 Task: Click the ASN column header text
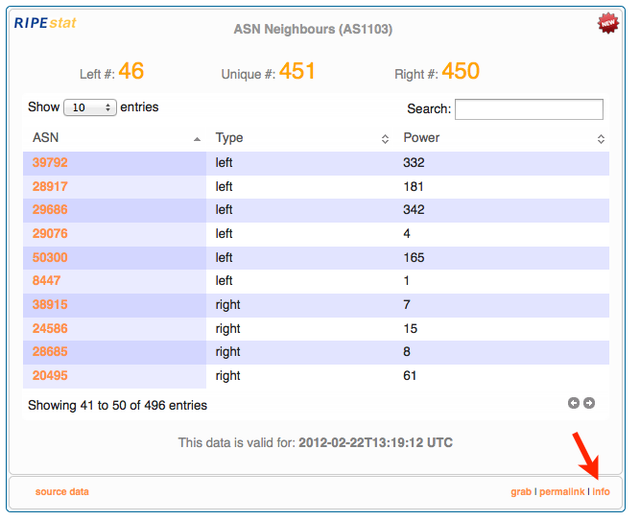pos(46,138)
